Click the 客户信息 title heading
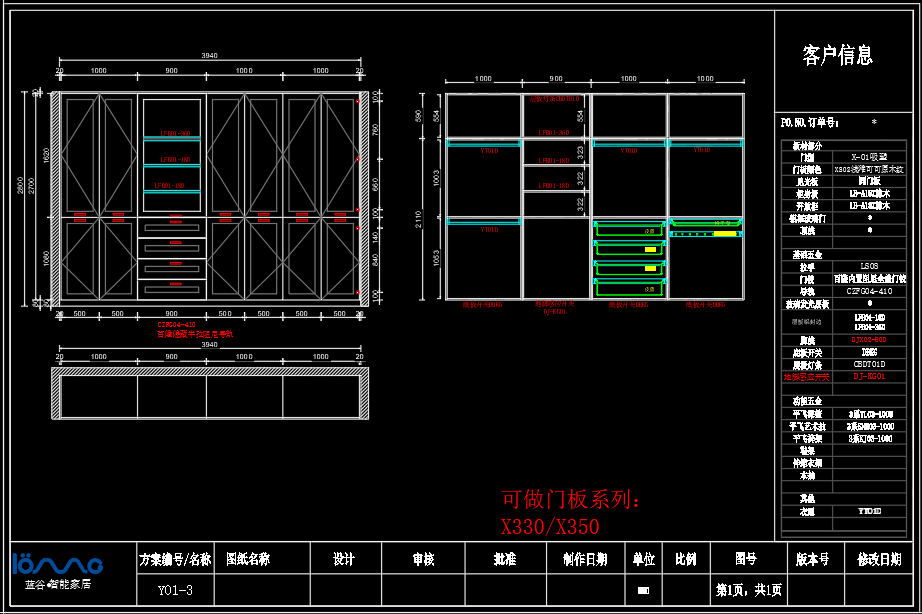922x614 pixels. [837, 55]
